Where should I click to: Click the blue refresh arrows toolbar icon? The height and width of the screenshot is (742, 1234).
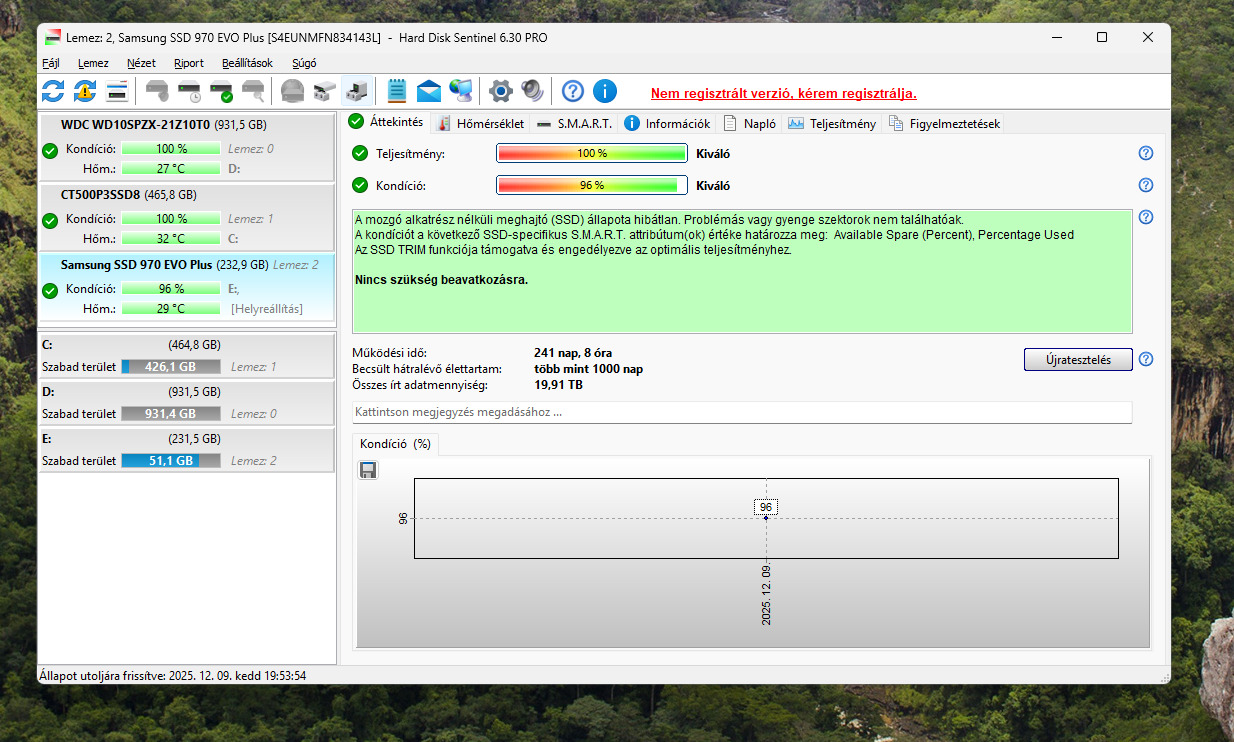(x=53, y=91)
